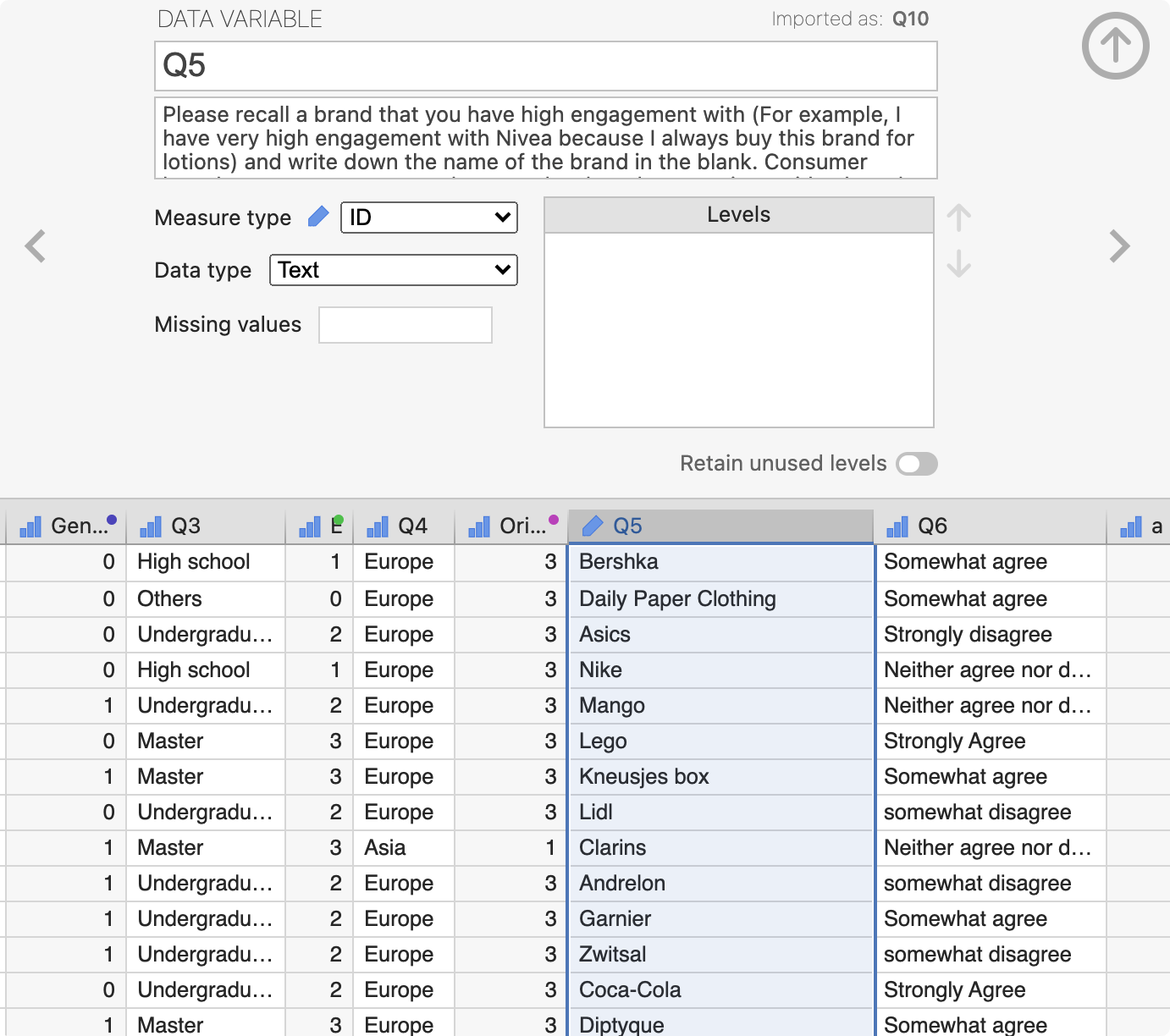Image resolution: width=1170 pixels, height=1036 pixels.
Task: Click the E column icon with green dot
Action: [310, 526]
